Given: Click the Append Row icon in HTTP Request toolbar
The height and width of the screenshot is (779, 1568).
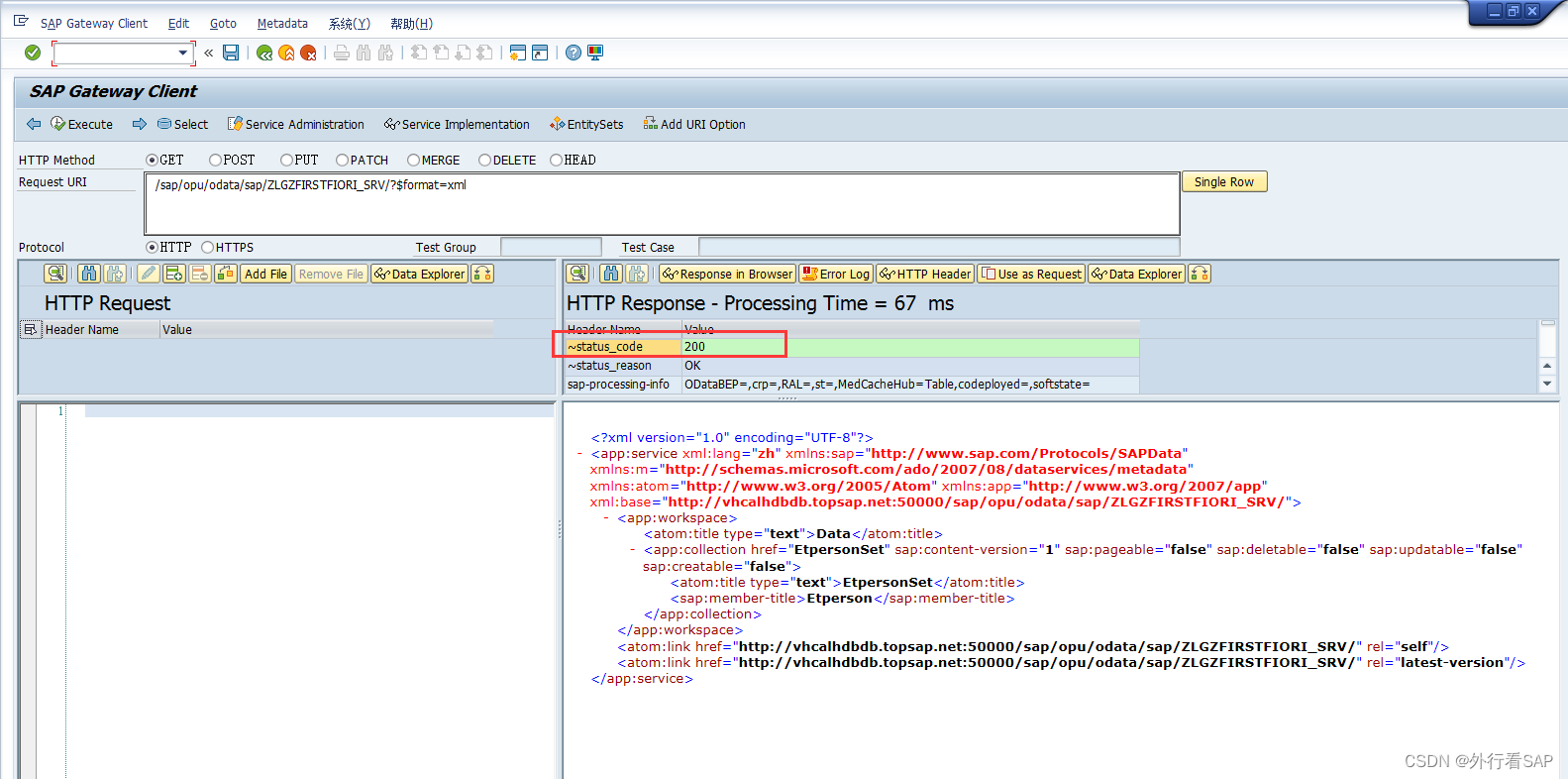Looking at the screenshot, I should [174, 274].
